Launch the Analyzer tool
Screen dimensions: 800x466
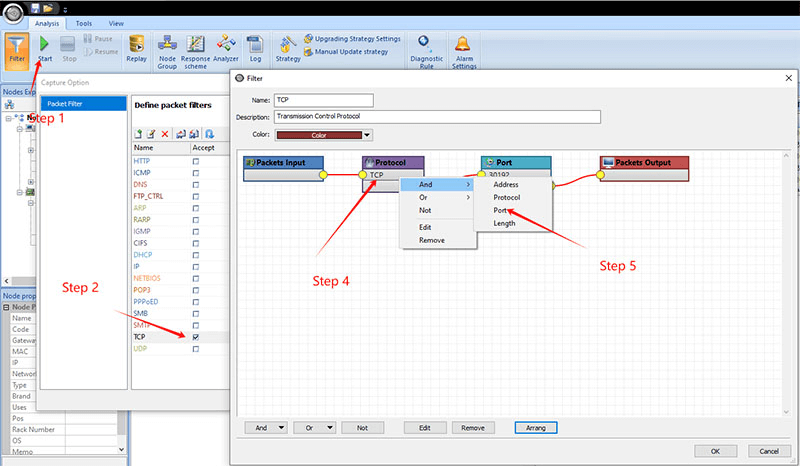pos(226,45)
